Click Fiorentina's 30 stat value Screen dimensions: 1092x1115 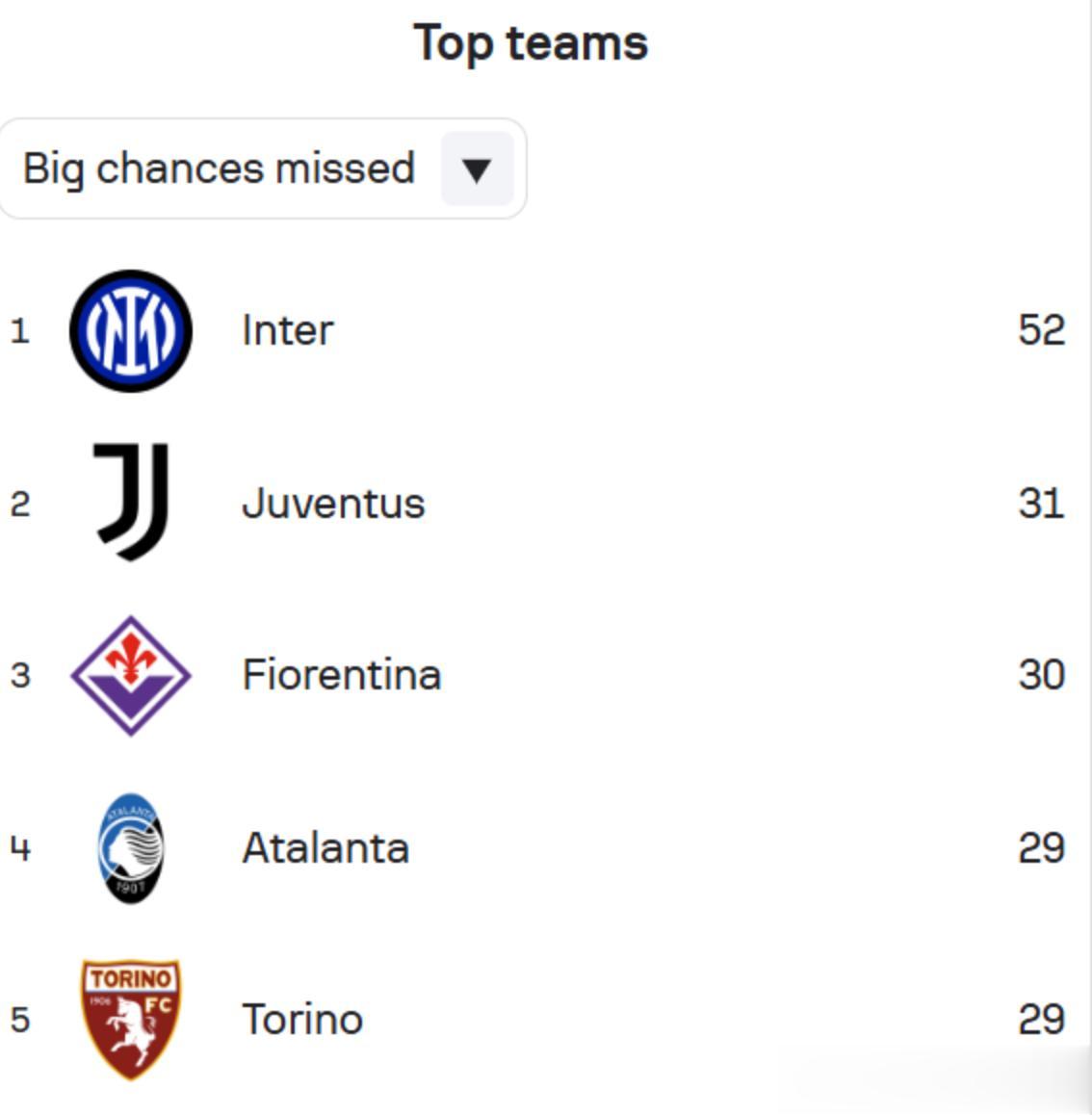[x=1041, y=675]
